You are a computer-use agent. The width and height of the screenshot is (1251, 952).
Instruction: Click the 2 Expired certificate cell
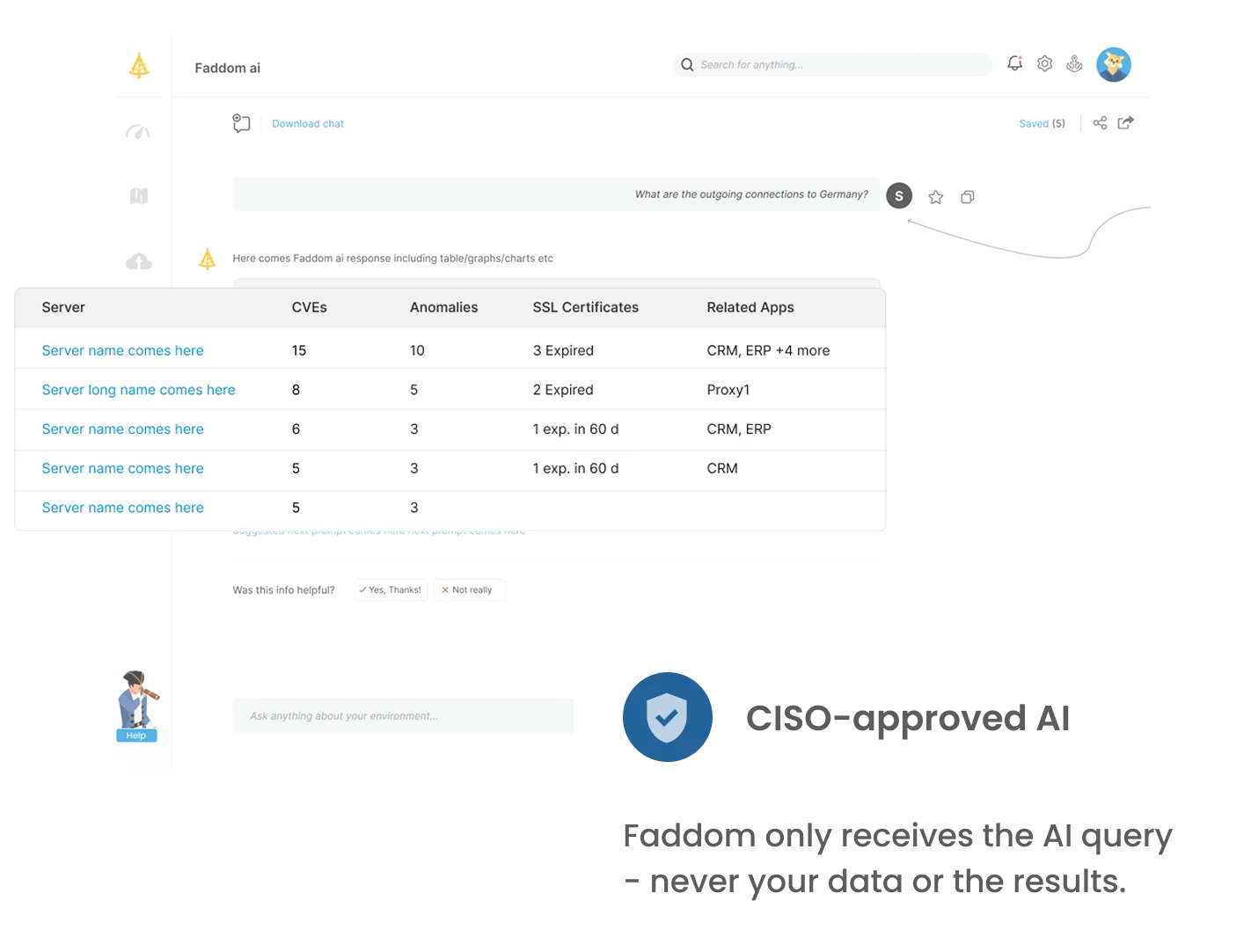pyautogui.click(x=563, y=390)
